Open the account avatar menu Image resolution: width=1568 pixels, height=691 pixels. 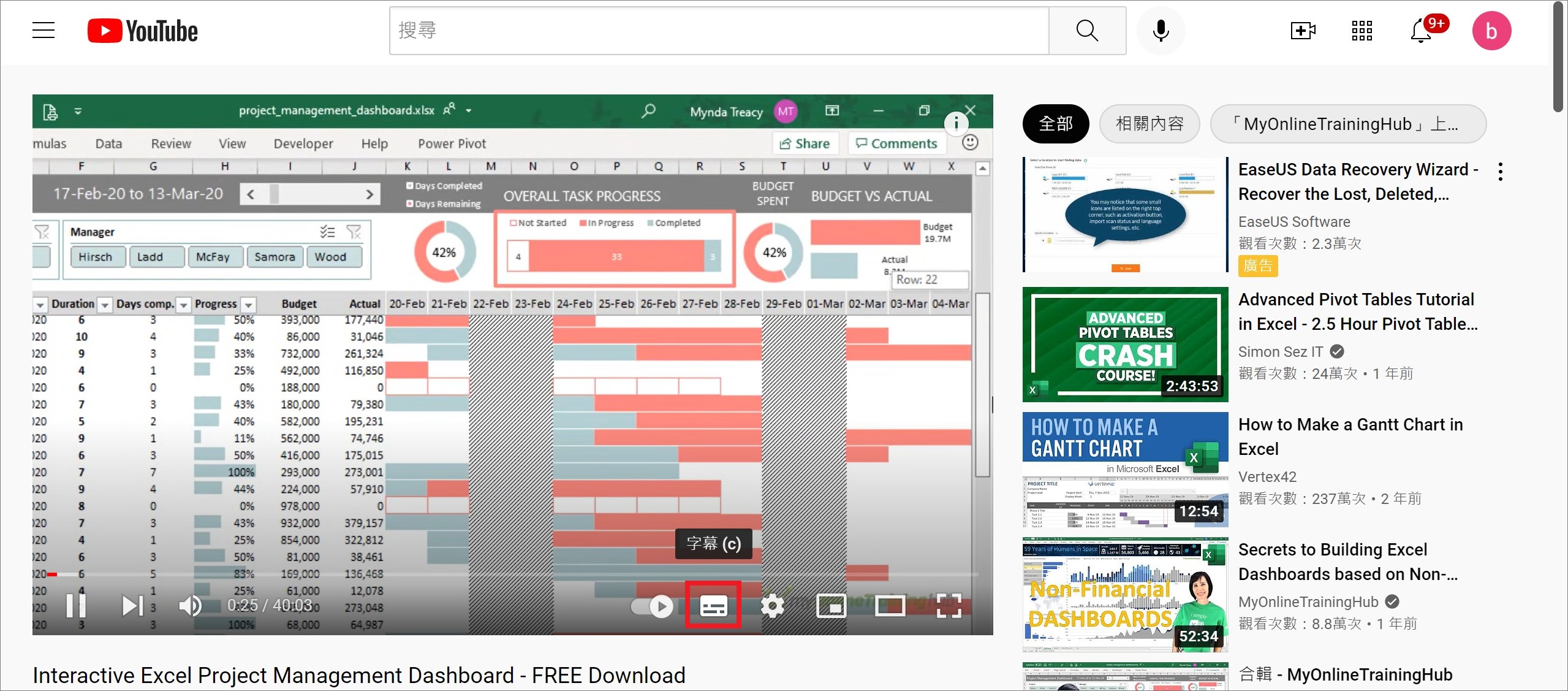click(1491, 30)
